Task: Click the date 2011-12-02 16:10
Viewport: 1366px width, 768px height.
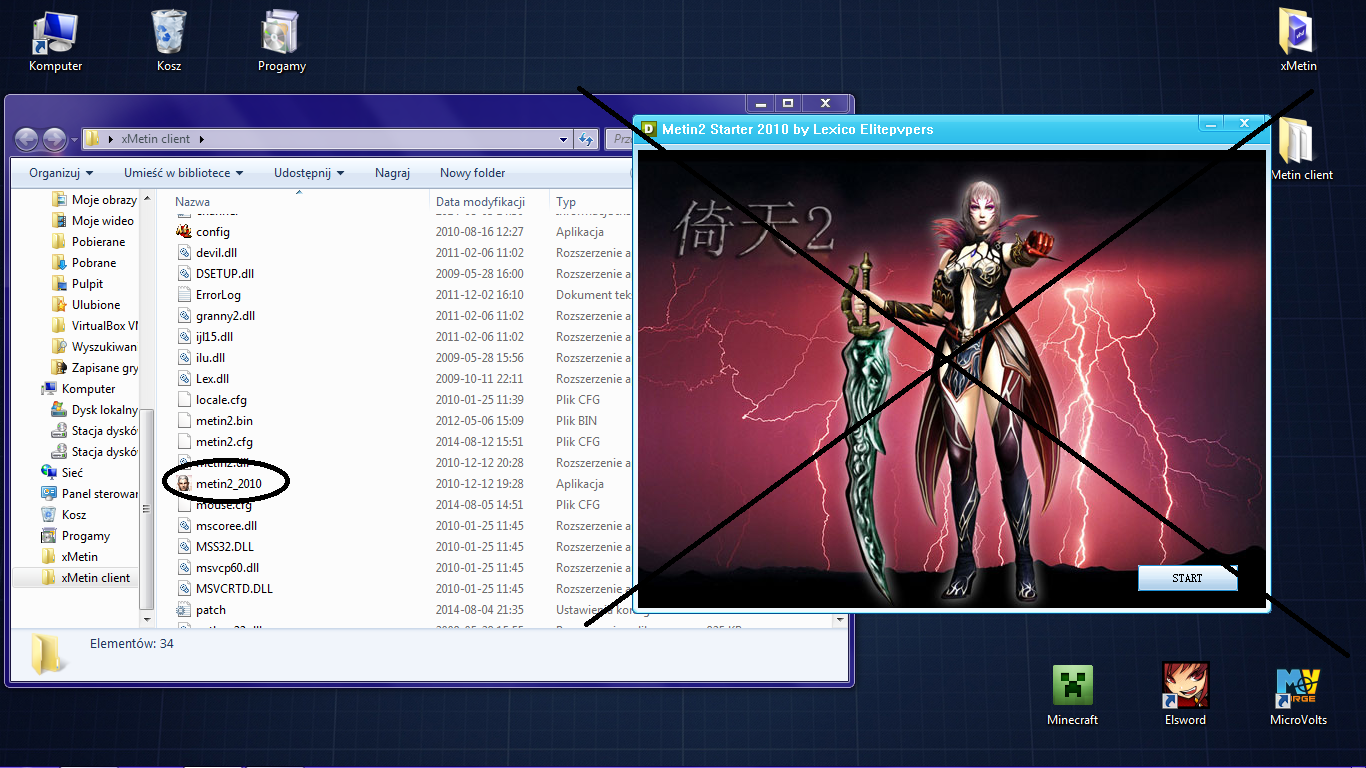Action: point(479,295)
